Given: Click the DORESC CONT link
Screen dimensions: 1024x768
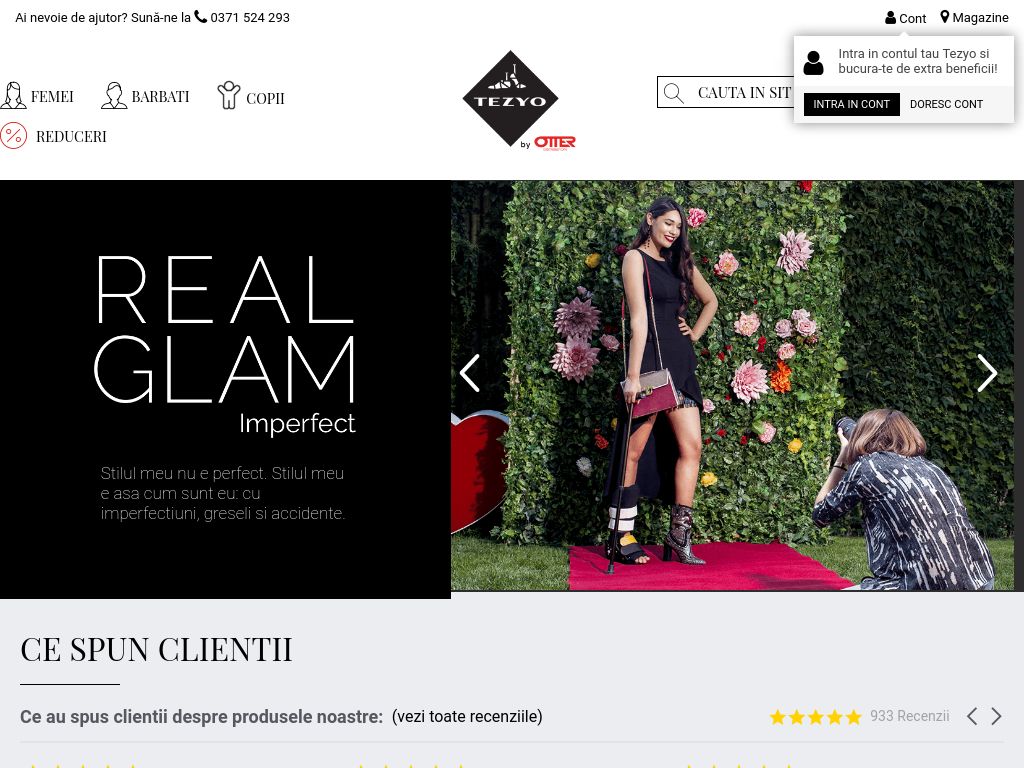Looking at the screenshot, I should 946,104.
